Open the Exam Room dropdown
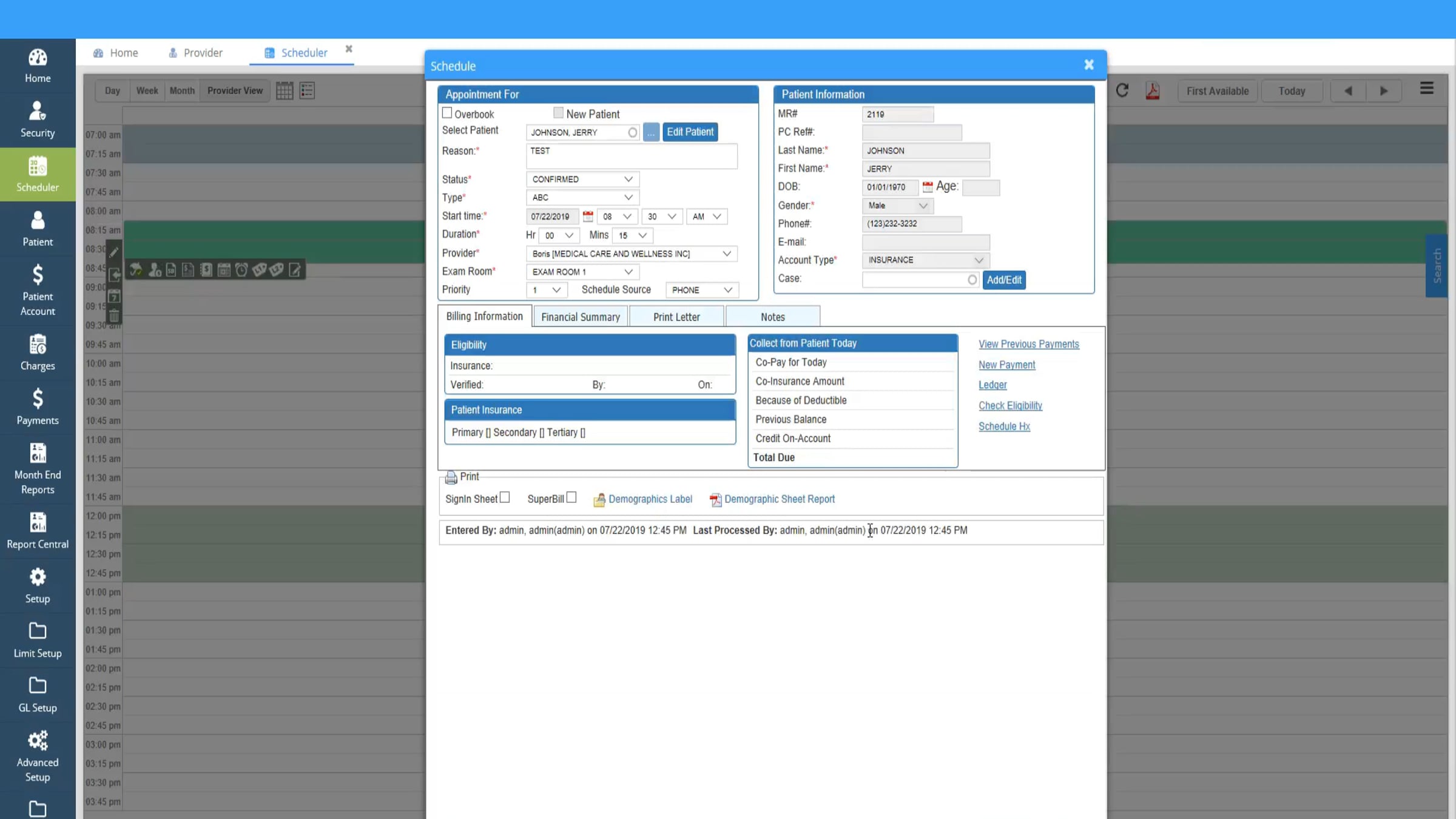This screenshot has width=1456, height=819. click(582, 272)
